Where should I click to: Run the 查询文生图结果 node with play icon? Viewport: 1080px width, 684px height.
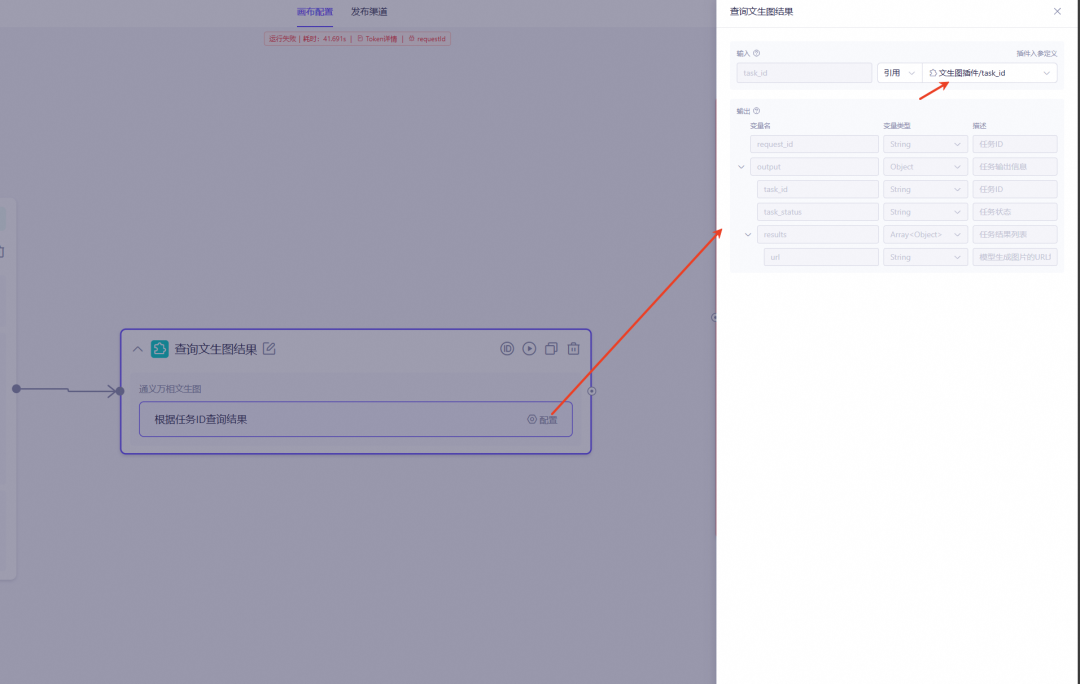click(529, 349)
